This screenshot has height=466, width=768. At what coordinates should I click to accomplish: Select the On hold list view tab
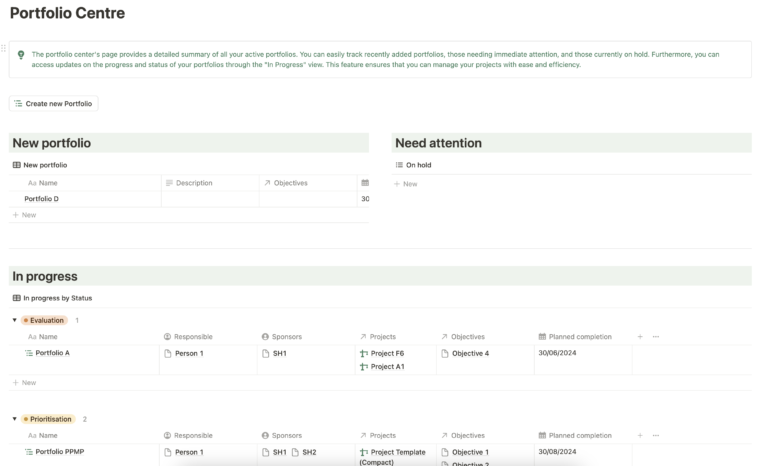pos(413,165)
